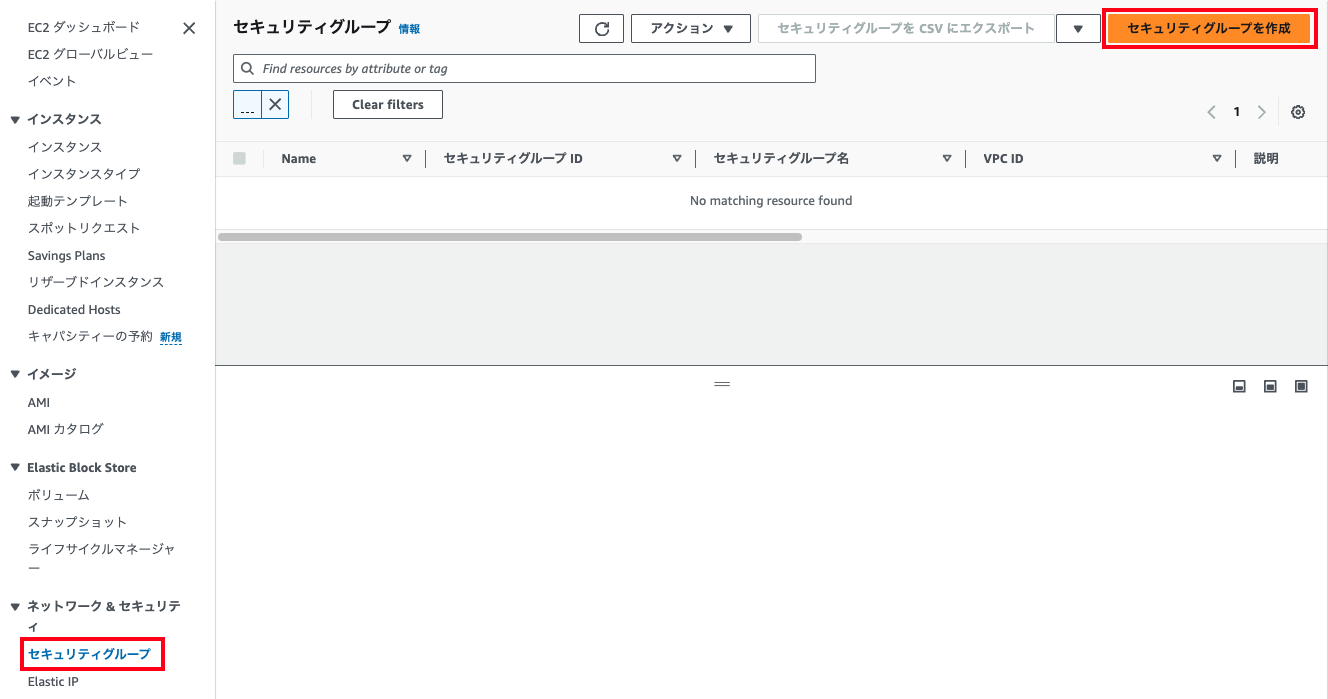Click the Clear filters button
Image resolution: width=1328 pixels, height=699 pixels.
(x=388, y=104)
